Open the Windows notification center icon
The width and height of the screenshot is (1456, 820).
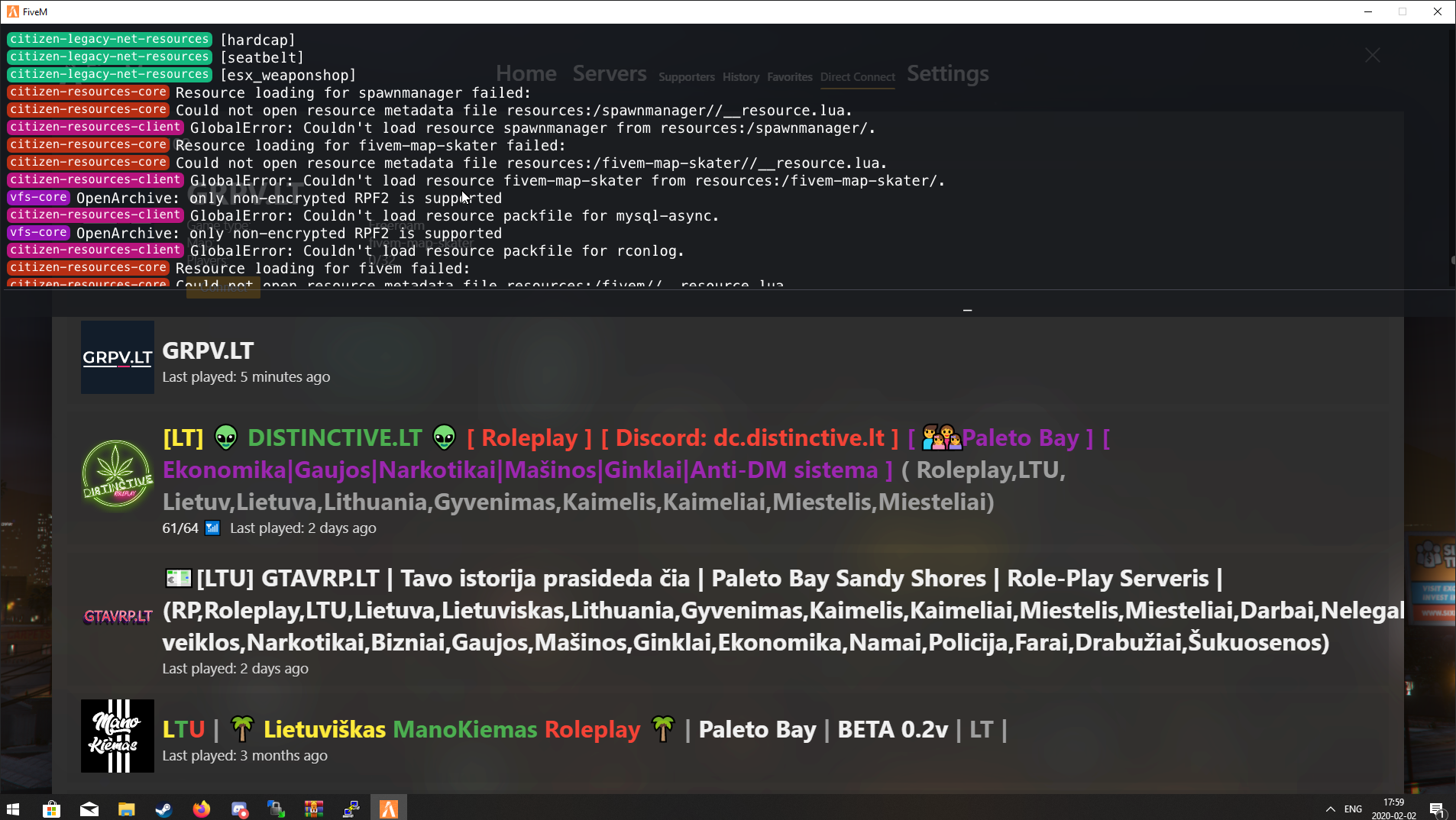coord(1436,809)
